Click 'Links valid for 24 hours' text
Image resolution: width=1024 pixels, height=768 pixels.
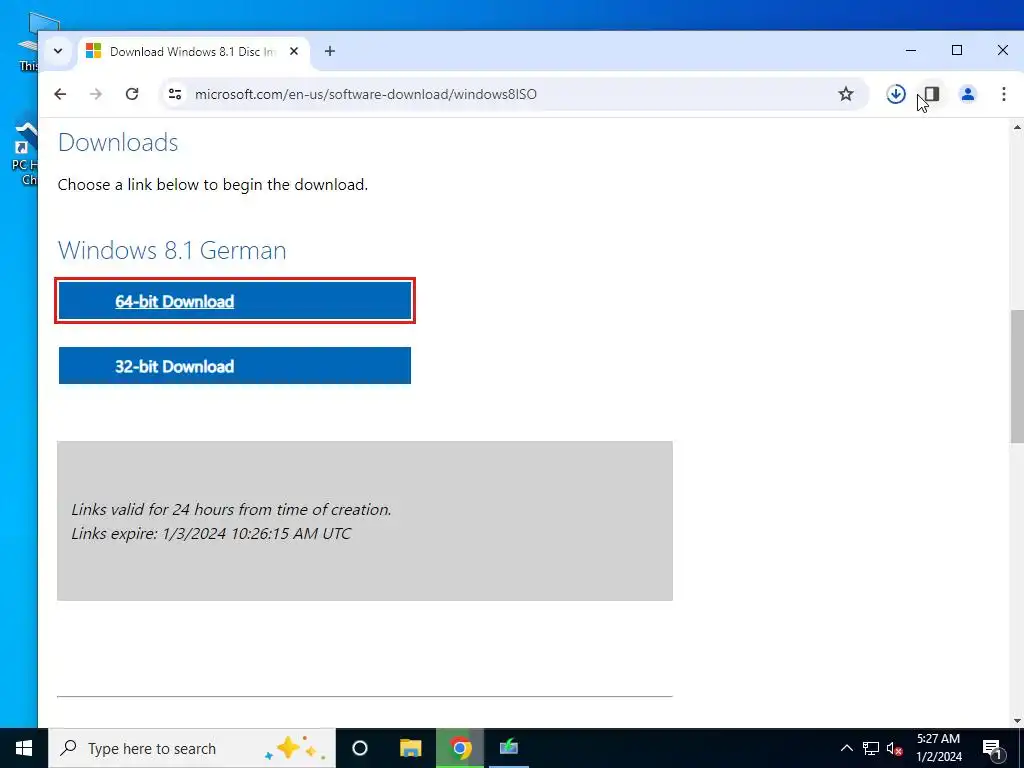point(153,509)
